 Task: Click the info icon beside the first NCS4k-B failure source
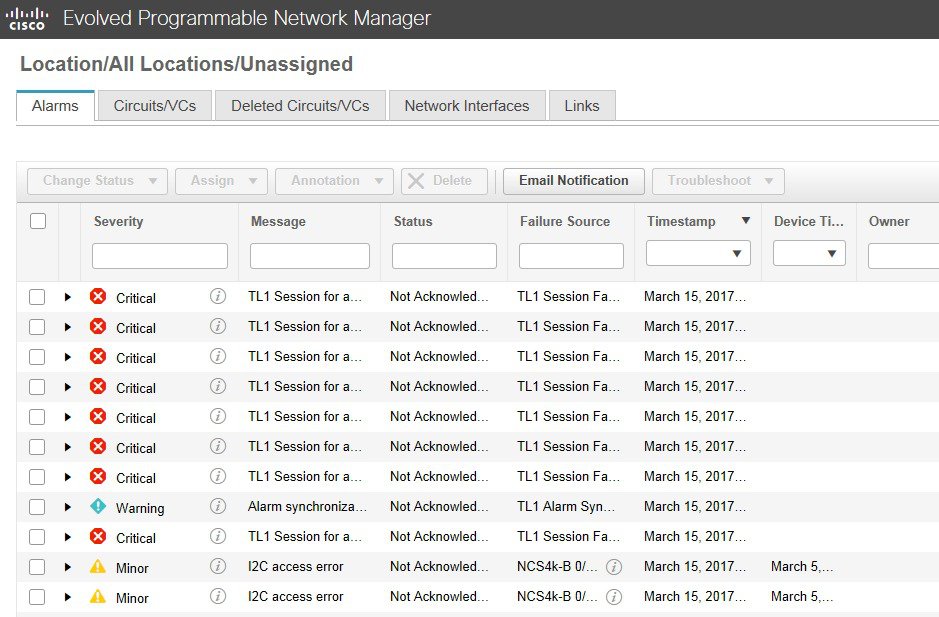pyautogui.click(x=614, y=567)
